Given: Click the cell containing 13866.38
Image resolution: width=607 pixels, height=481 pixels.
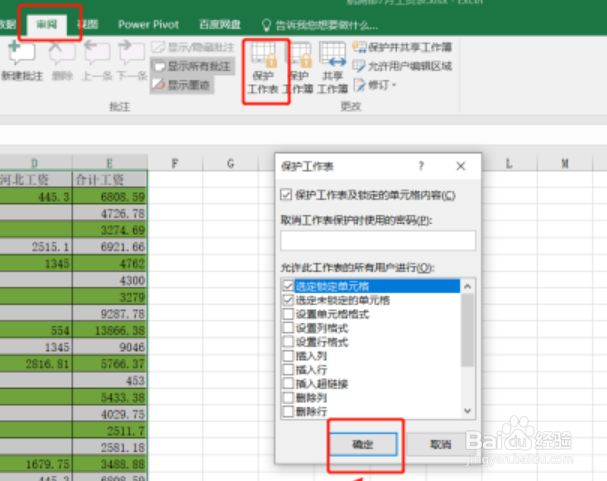Looking at the screenshot, I should pos(110,330).
